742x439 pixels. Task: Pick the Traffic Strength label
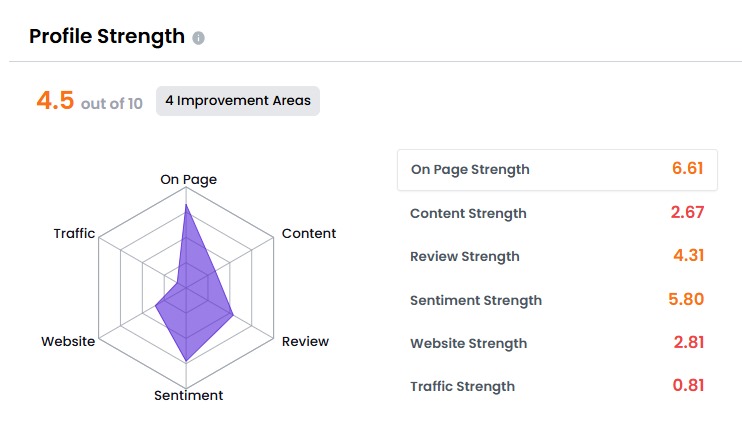pyautogui.click(x=463, y=387)
